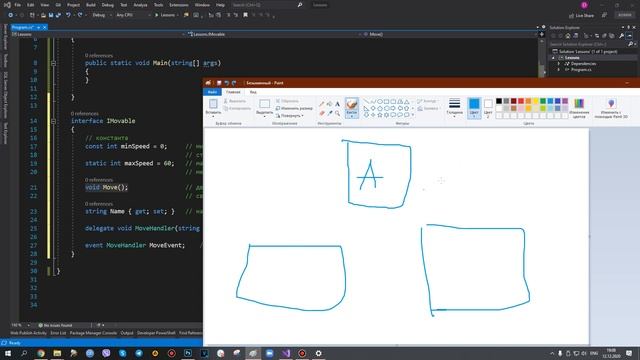Viewport: 640px width, 360px height.
Task: Click Redo in Paint title bar
Action: 234,83
